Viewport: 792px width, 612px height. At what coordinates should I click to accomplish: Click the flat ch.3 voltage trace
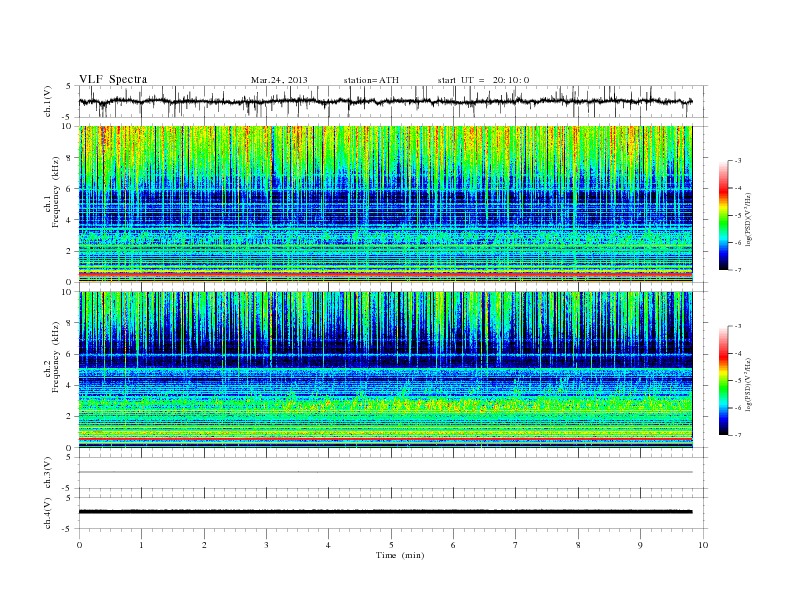[x=385, y=472]
